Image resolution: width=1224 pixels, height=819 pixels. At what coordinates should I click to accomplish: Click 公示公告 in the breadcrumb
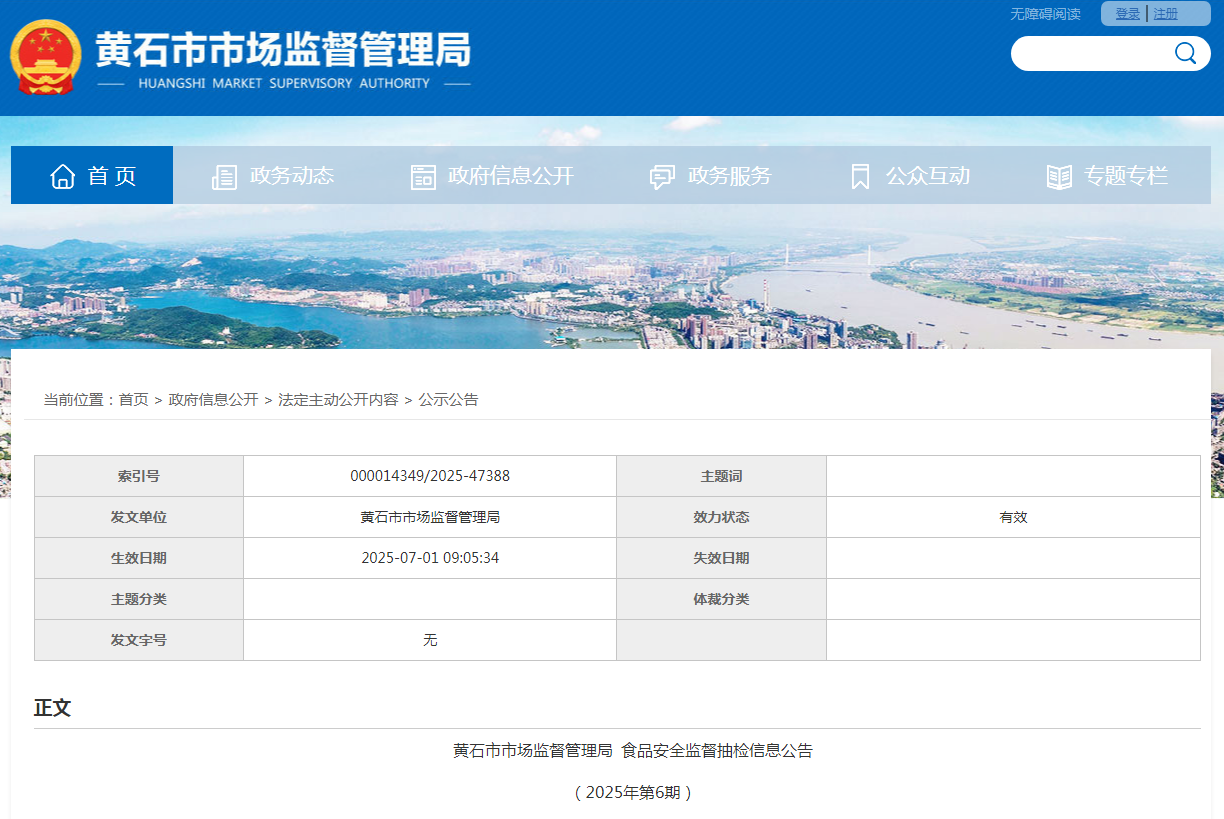pos(449,399)
